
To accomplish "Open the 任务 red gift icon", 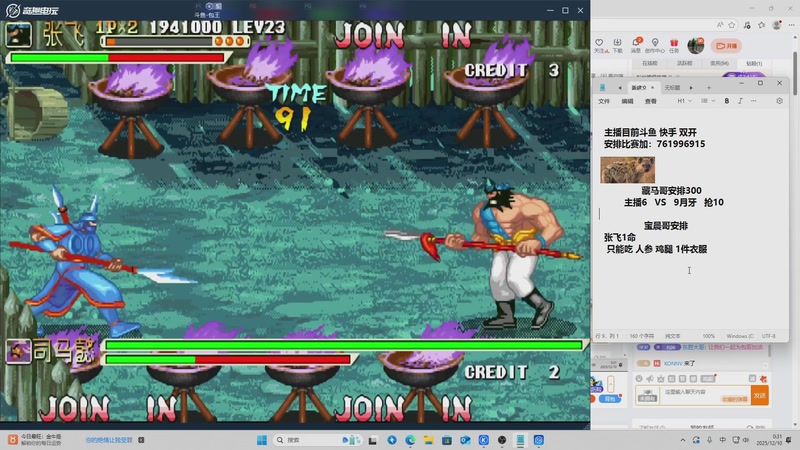I will [x=674, y=45].
